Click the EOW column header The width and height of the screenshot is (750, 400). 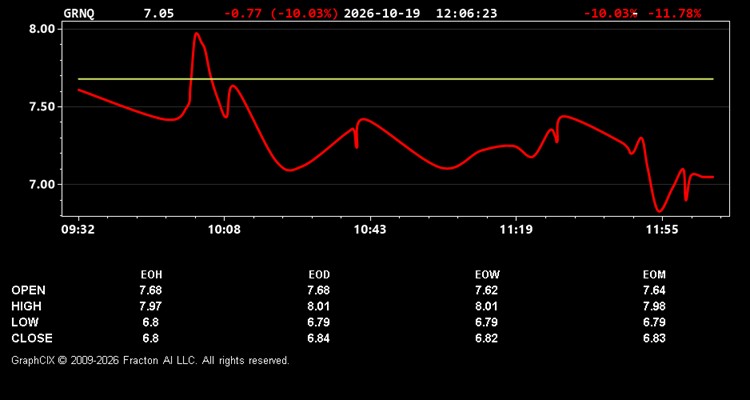point(487,275)
